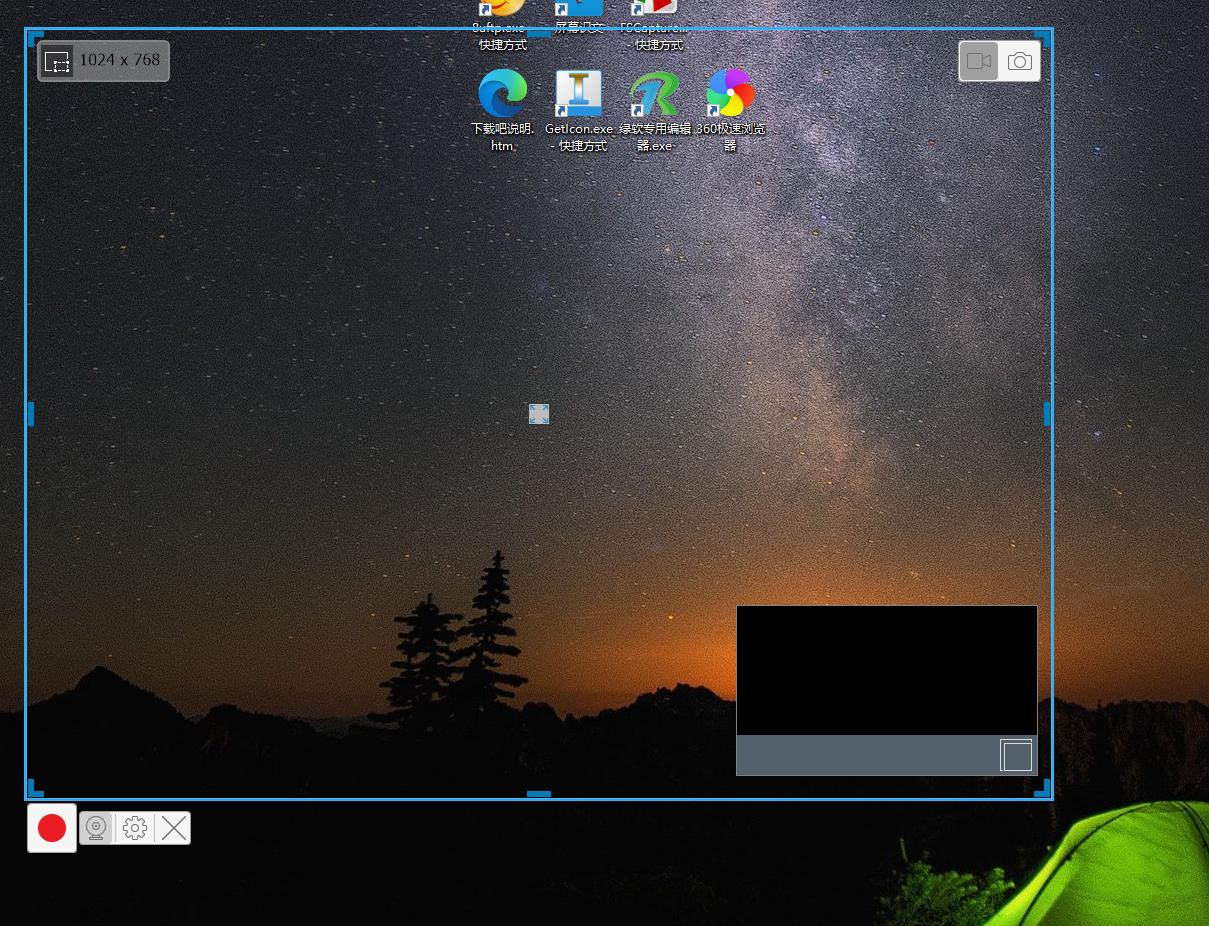Open recorder settings via the gear icon
This screenshot has height=926, width=1209.
coord(135,828)
